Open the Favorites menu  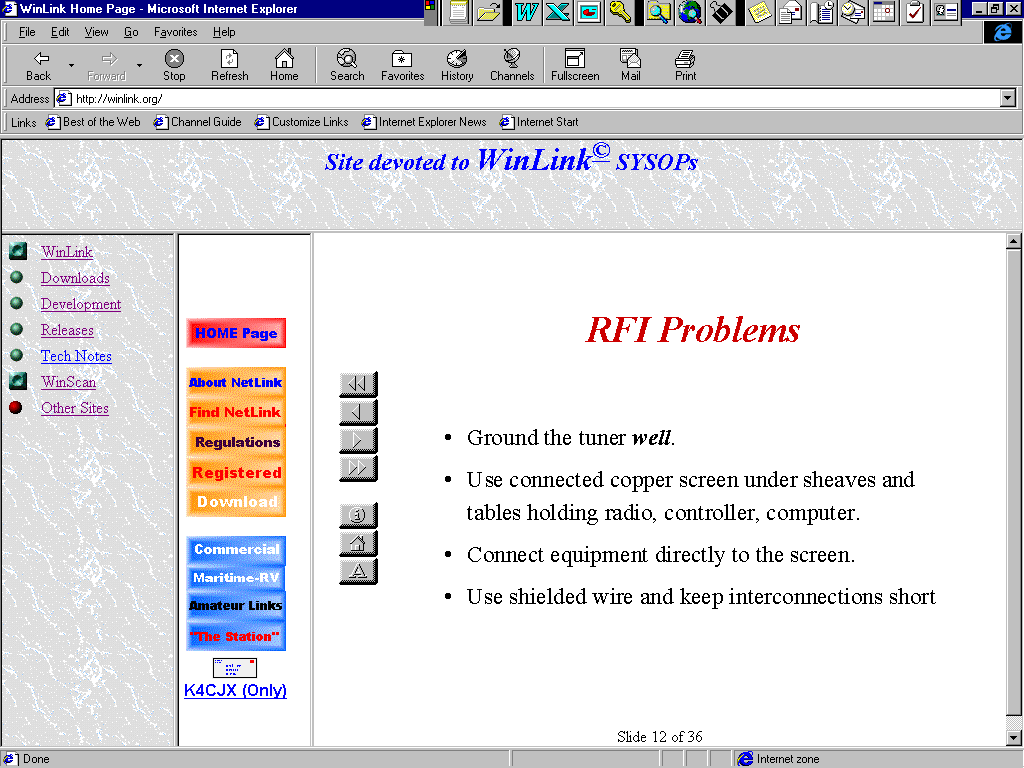point(175,32)
